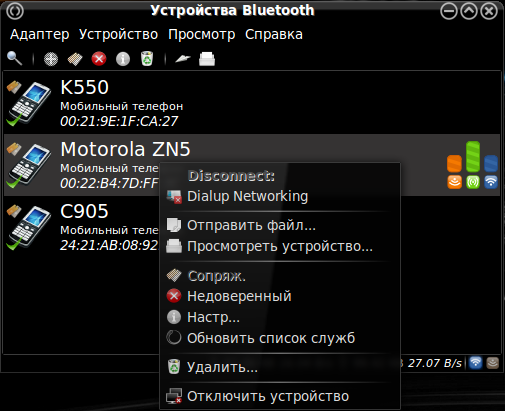
Task: Click the orange signal strength bar
Action: point(454,164)
